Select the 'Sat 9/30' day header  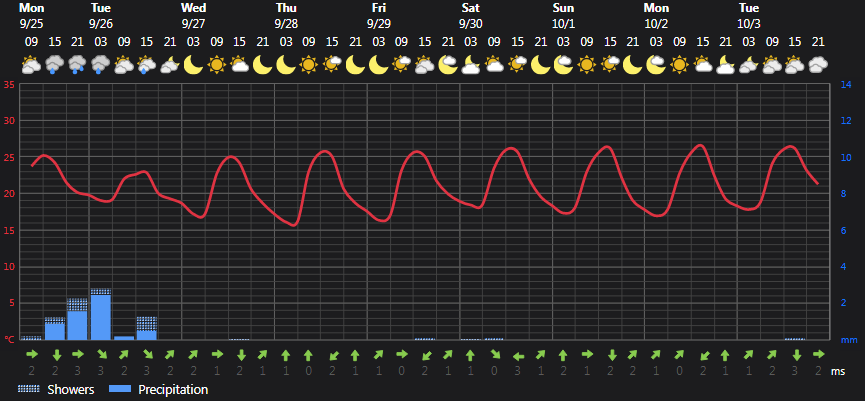[471, 16]
